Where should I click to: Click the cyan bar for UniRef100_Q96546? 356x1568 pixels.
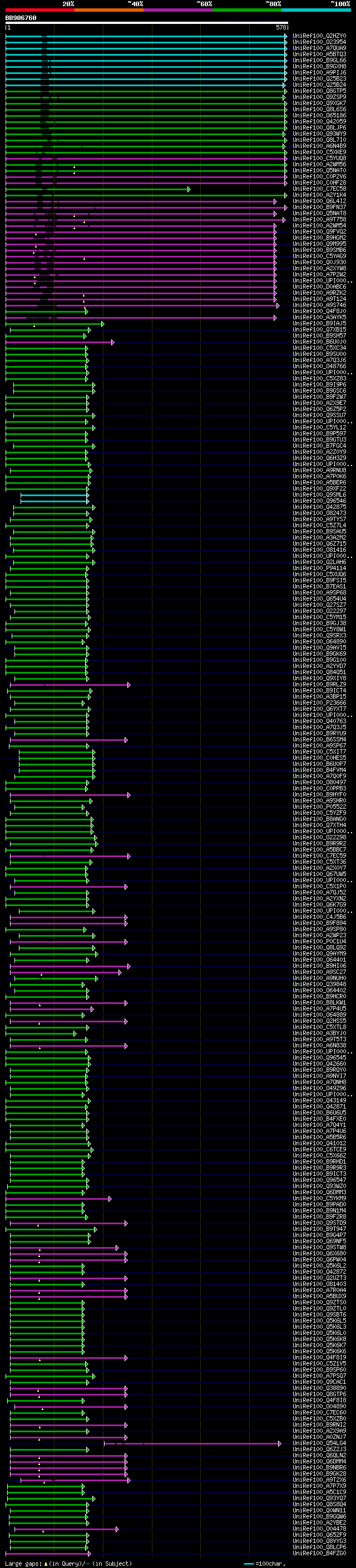55,501
